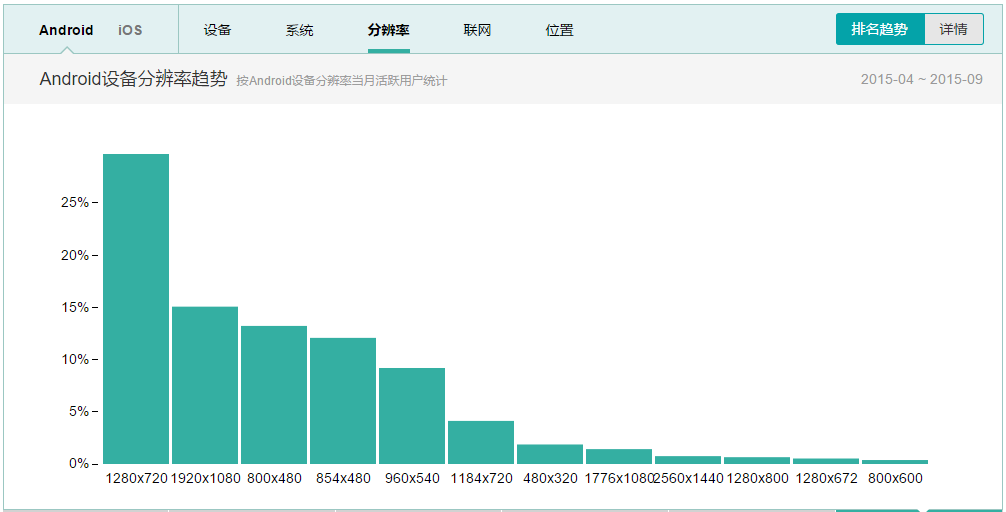Click the 1184x720 axis label

click(x=481, y=479)
